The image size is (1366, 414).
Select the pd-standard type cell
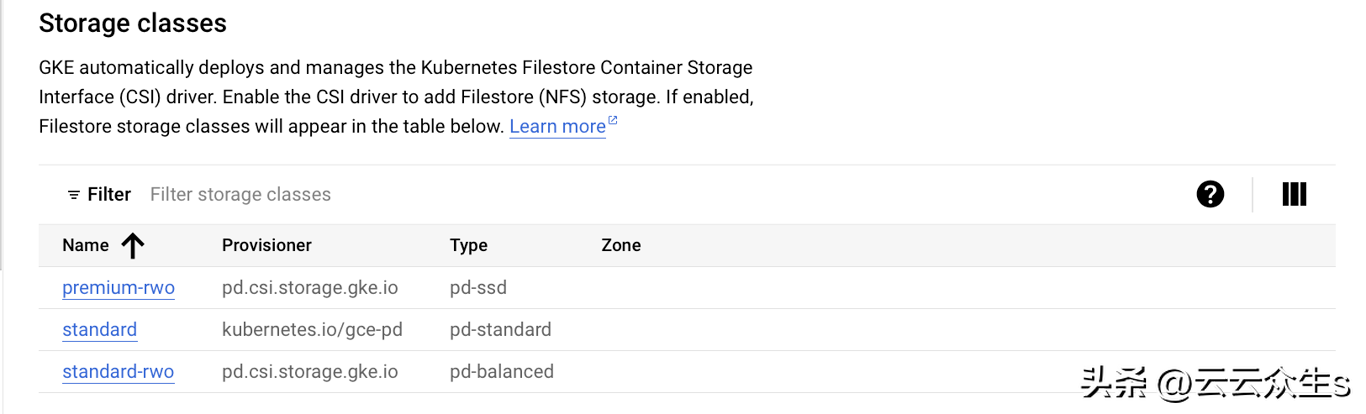click(500, 330)
